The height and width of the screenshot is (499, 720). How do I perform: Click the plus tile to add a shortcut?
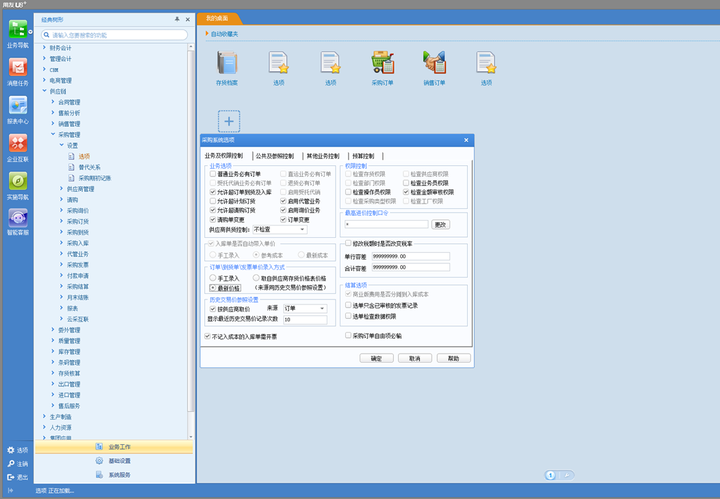[x=229, y=121]
